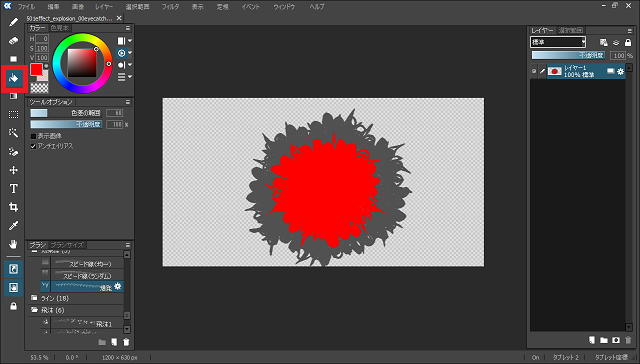Click レイヤー1 layer thumbnail
Viewport: 640px width, 364px height.
coord(554,71)
